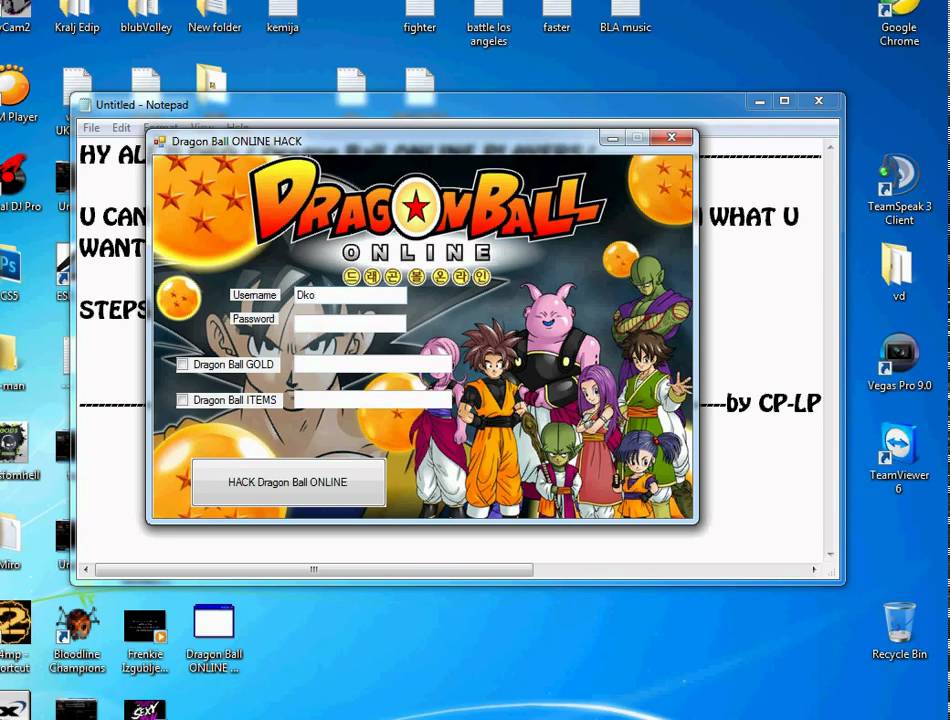Select the GOM Player desktop icon
Viewport: 950px width, 720px height.
(17, 94)
